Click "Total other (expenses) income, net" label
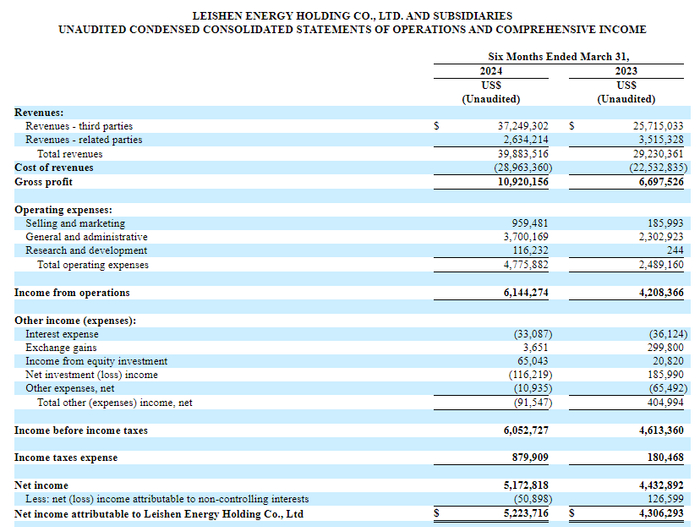The width and height of the screenshot is (700, 527). tap(115, 403)
